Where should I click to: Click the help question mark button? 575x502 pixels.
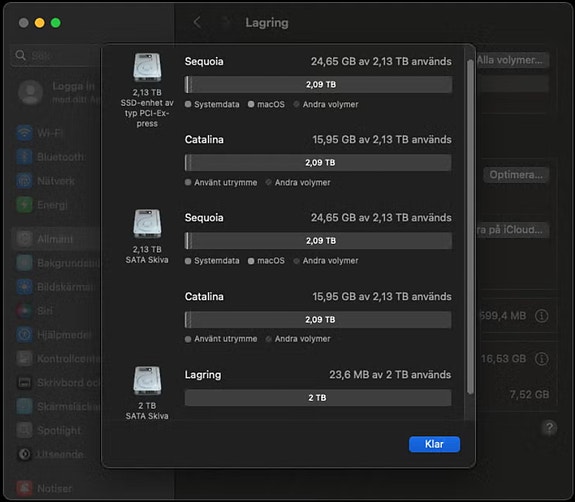point(549,428)
